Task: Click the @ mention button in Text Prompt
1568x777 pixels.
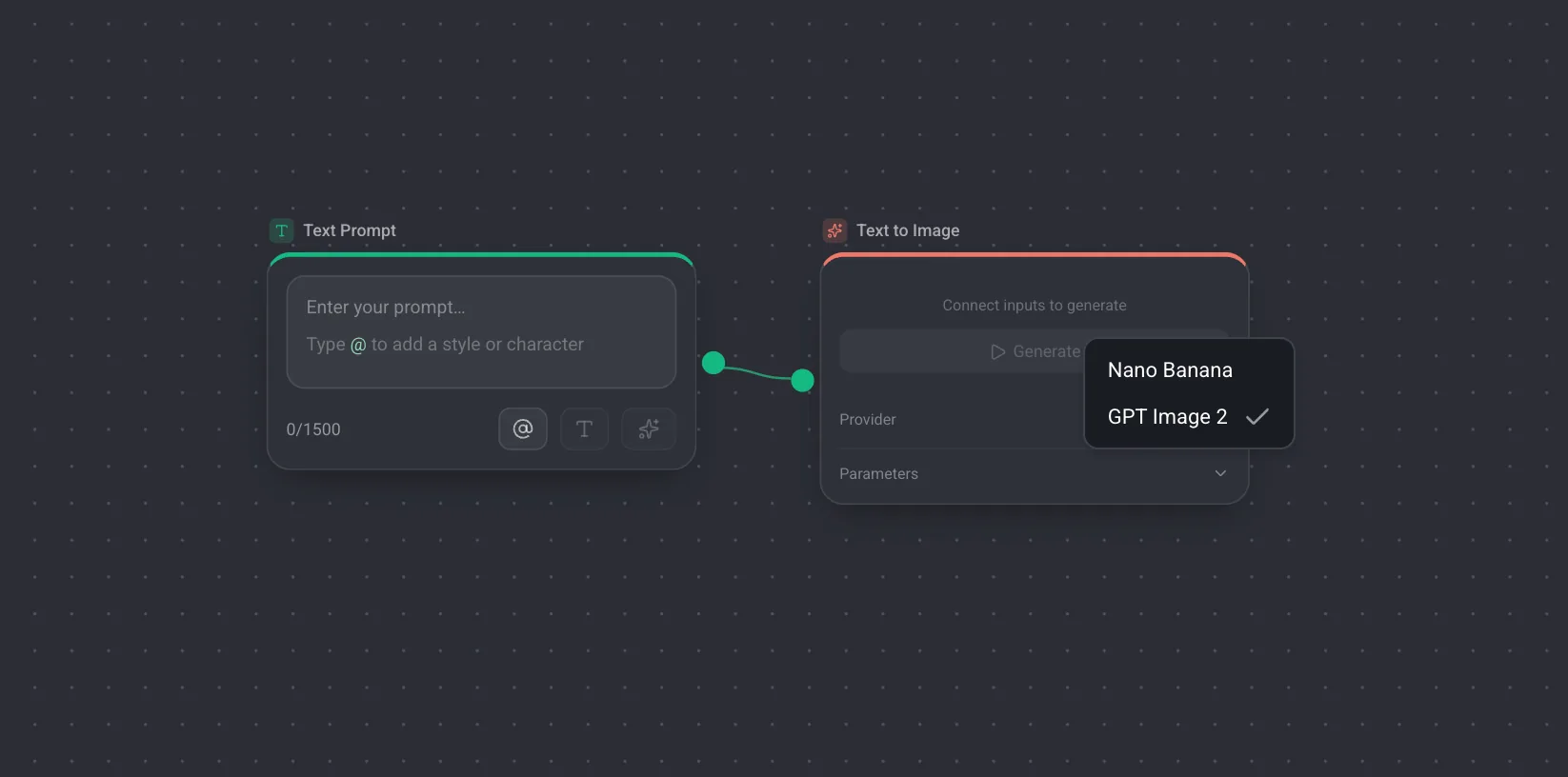Action: [x=523, y=428]
